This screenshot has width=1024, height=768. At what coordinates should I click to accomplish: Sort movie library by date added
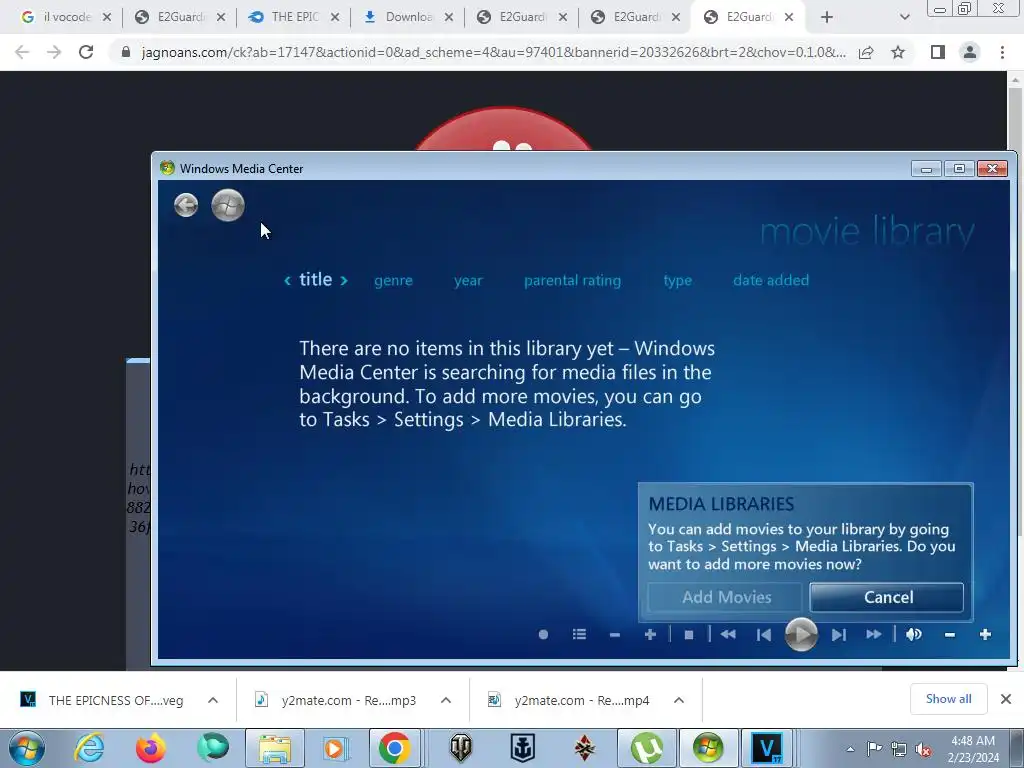pos(771,280)
